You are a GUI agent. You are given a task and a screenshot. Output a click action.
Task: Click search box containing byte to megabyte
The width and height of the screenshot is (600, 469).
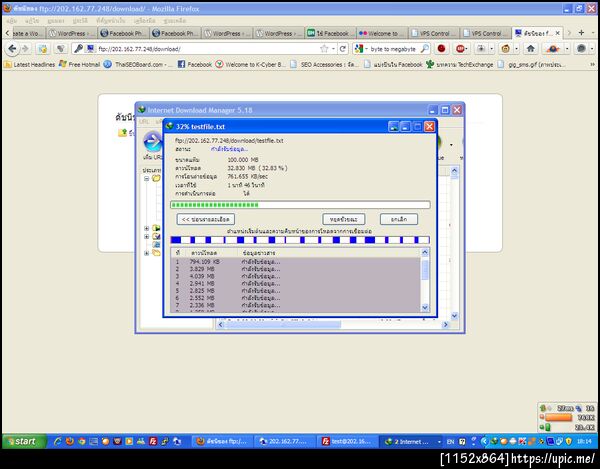(x=393, y=49)
